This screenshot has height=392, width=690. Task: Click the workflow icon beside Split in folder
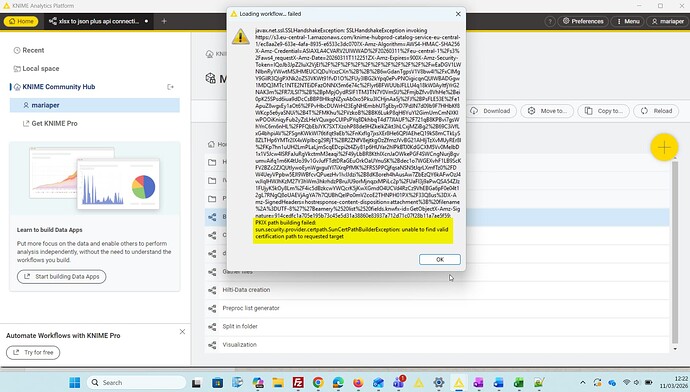pyautogui.click(x=212, y=326)
